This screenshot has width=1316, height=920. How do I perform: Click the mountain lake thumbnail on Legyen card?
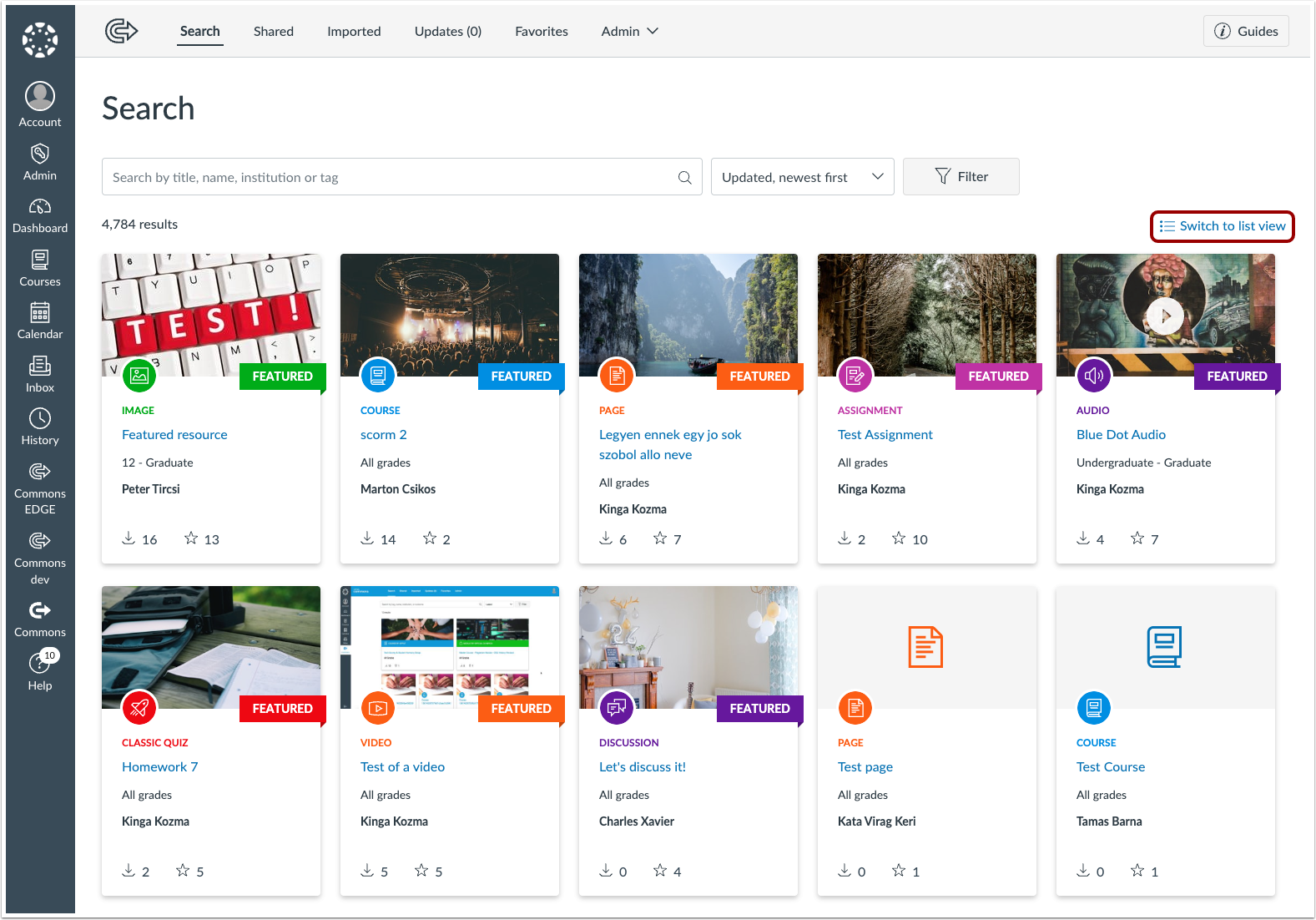[x=688, y=315]
